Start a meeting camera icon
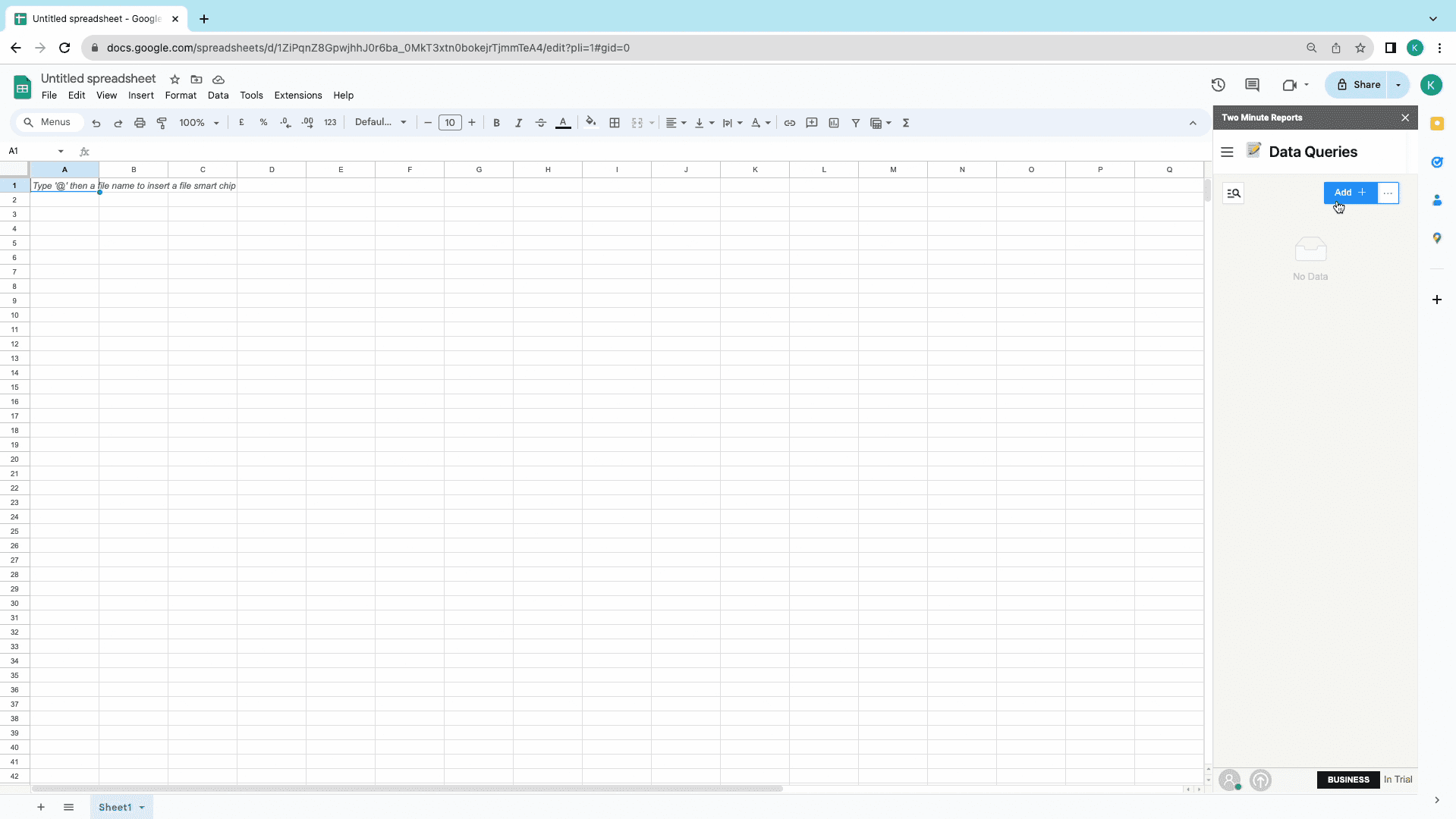This screenshot has height=819, width=1456. coord(1290,85)
